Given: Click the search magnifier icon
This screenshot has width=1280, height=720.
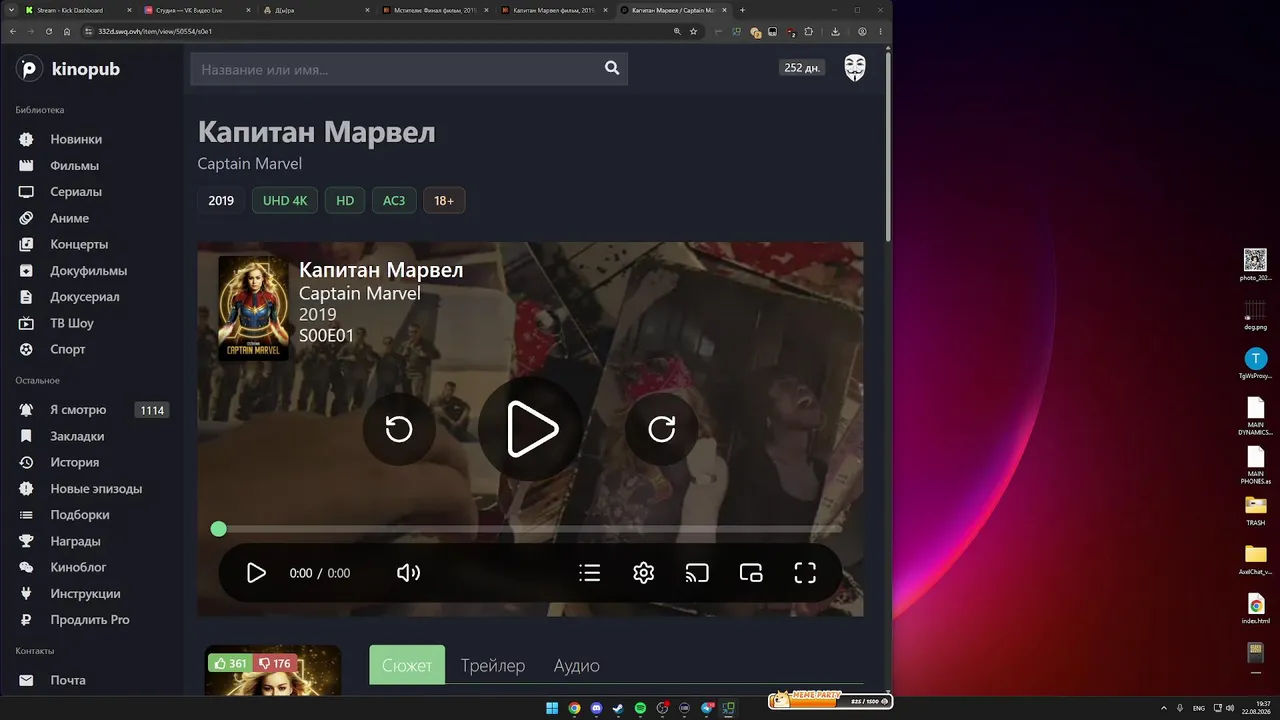Looking at the screenshot, I should coord(612,69).
